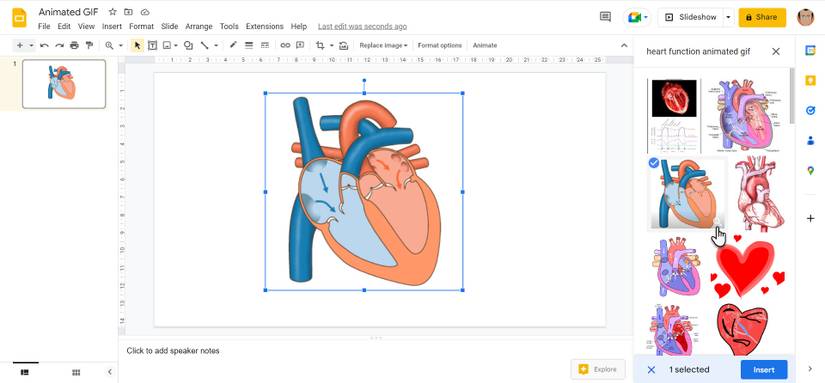Click the Zoom magnifier tool
The height and width of the screenshot is (383, 825).
(109, 45)
